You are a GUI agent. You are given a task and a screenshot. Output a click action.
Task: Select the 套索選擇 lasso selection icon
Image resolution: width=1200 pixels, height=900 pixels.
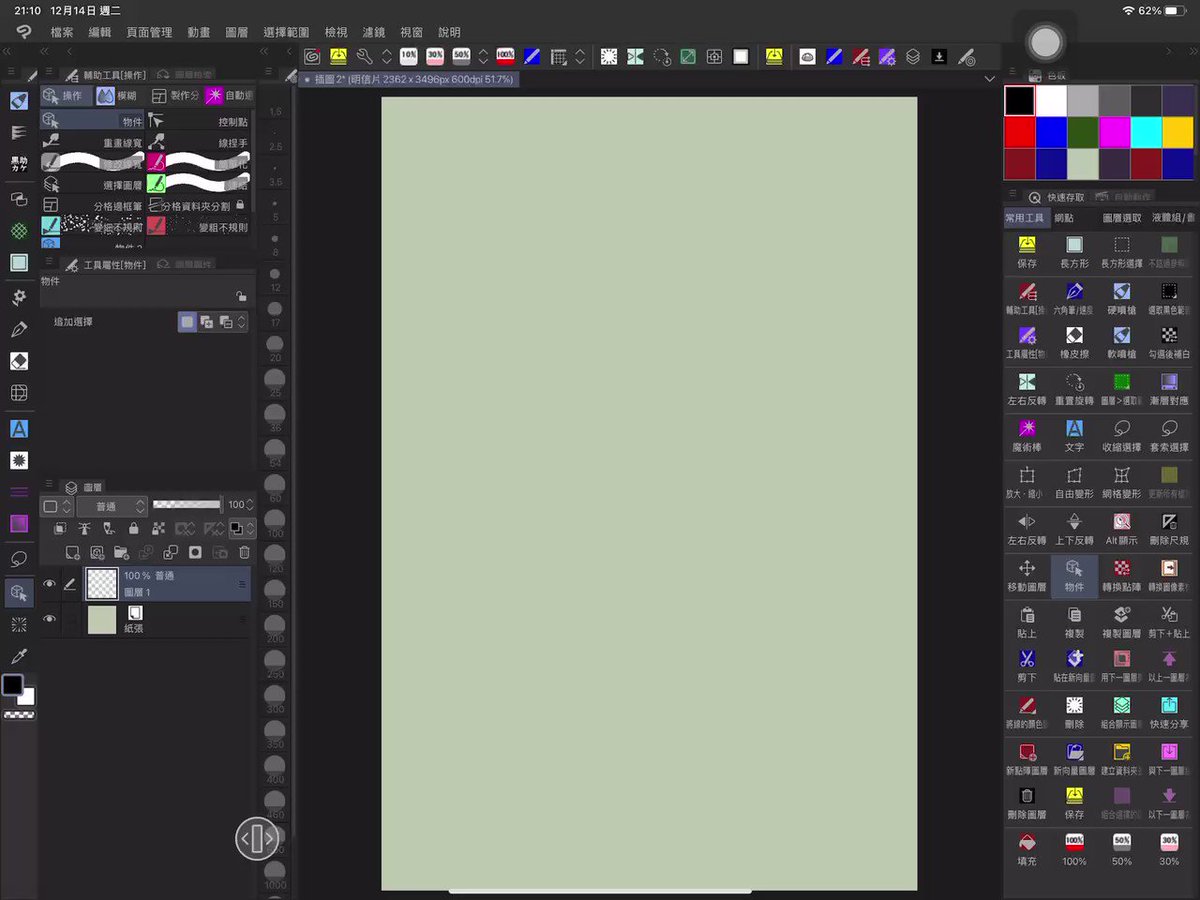pos(1169,428)
